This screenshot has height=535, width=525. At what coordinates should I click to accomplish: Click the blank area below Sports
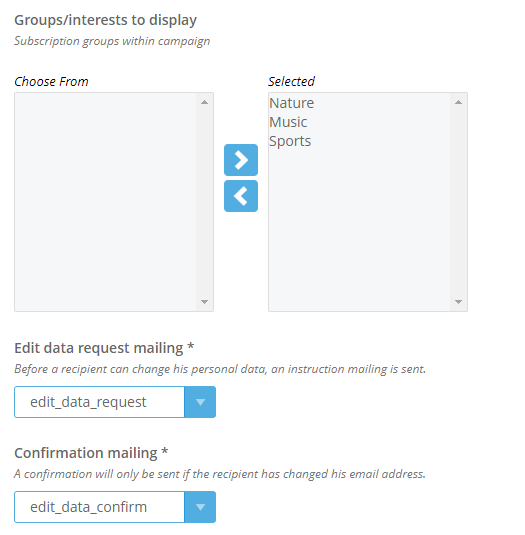[359, 231]
